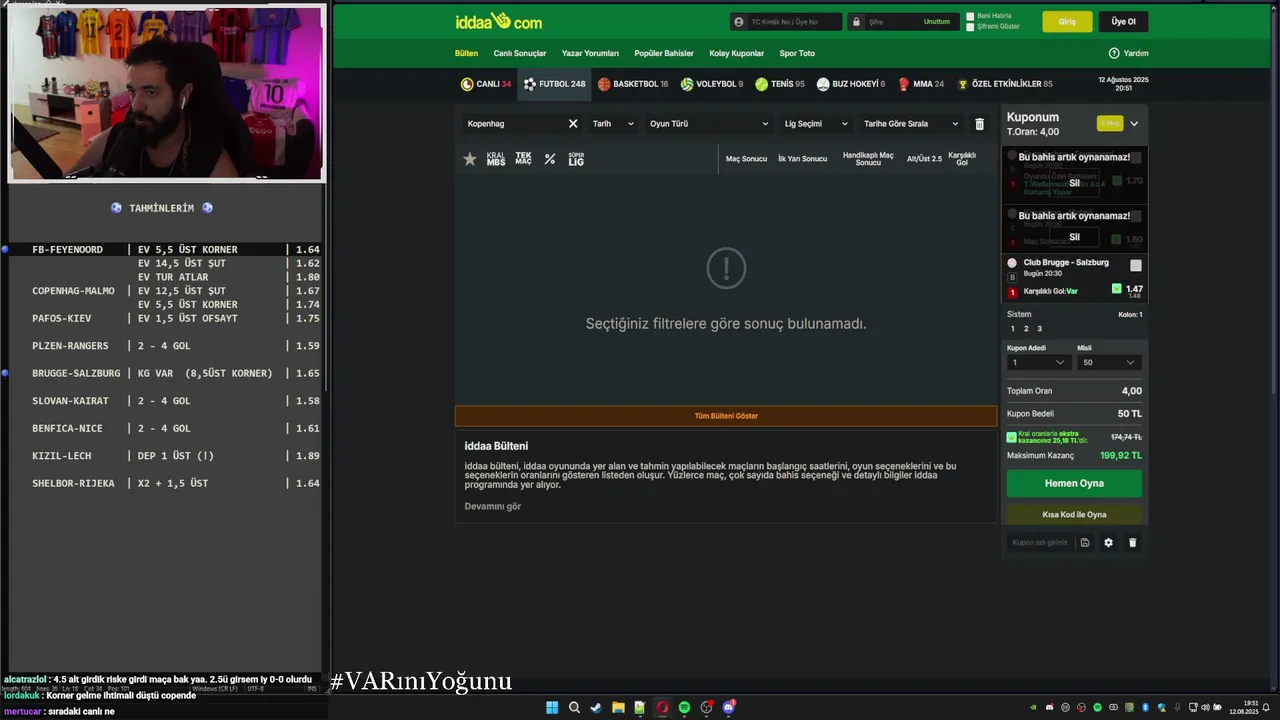Switch to Opera browser in taskbar

point(662,707)
